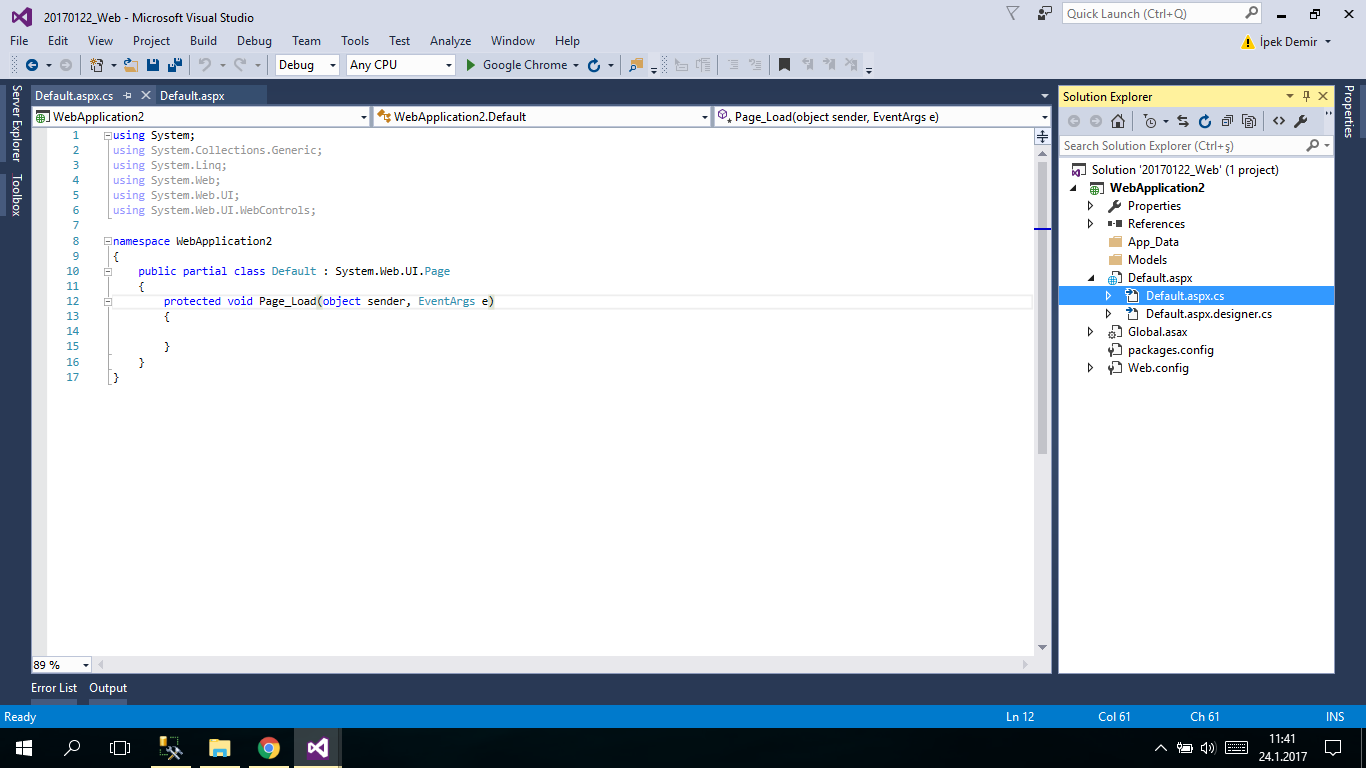This screenshot has width=1366, height=768.
Task: Open Properties via the wrench icon
Action: (x=1302, y=120)
